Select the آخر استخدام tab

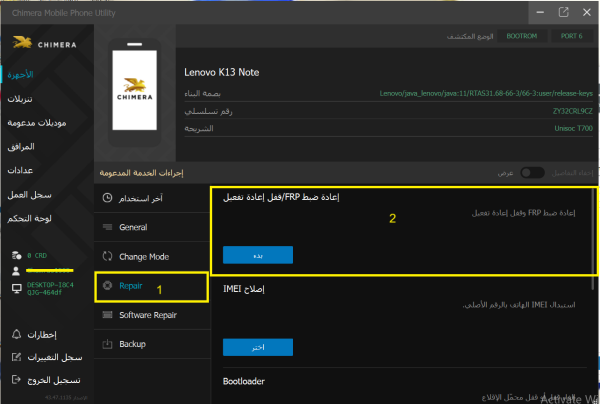152,198
